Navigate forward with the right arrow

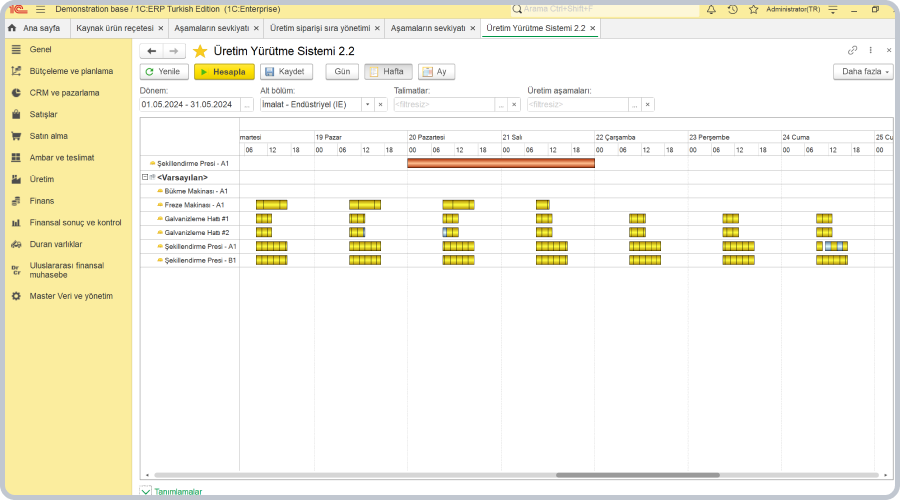pos(174,51)
